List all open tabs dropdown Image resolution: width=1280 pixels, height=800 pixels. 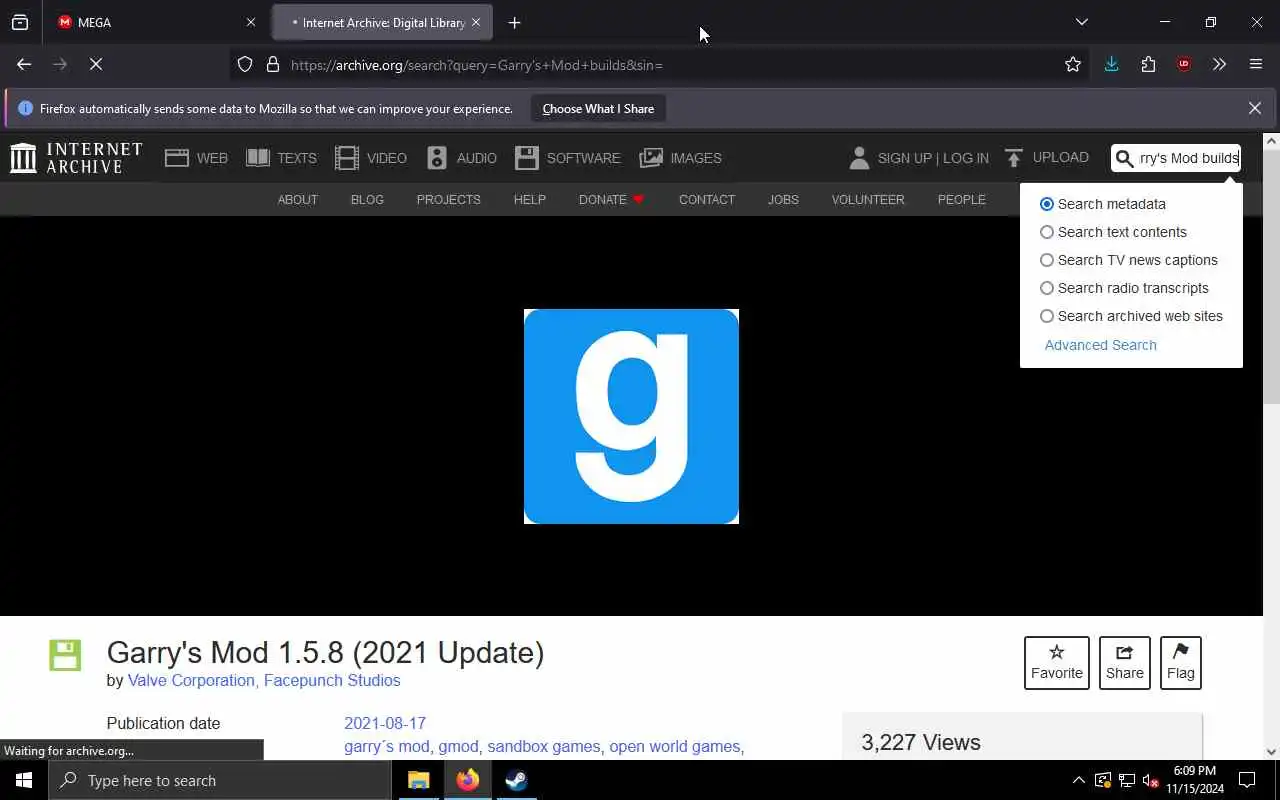(1081, 22)
